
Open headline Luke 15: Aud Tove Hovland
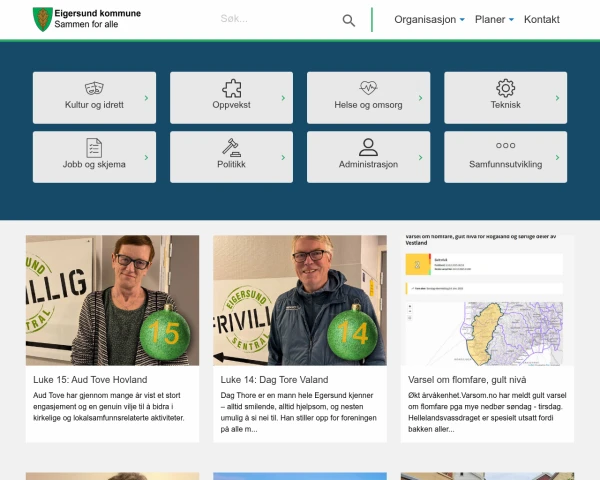click(x=90, y=380)
